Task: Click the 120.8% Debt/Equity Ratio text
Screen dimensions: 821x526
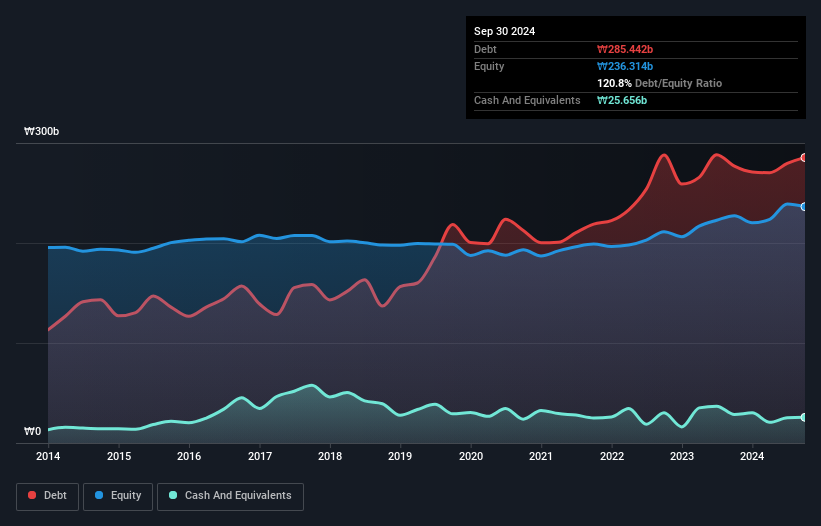Action: coord(659,83)
